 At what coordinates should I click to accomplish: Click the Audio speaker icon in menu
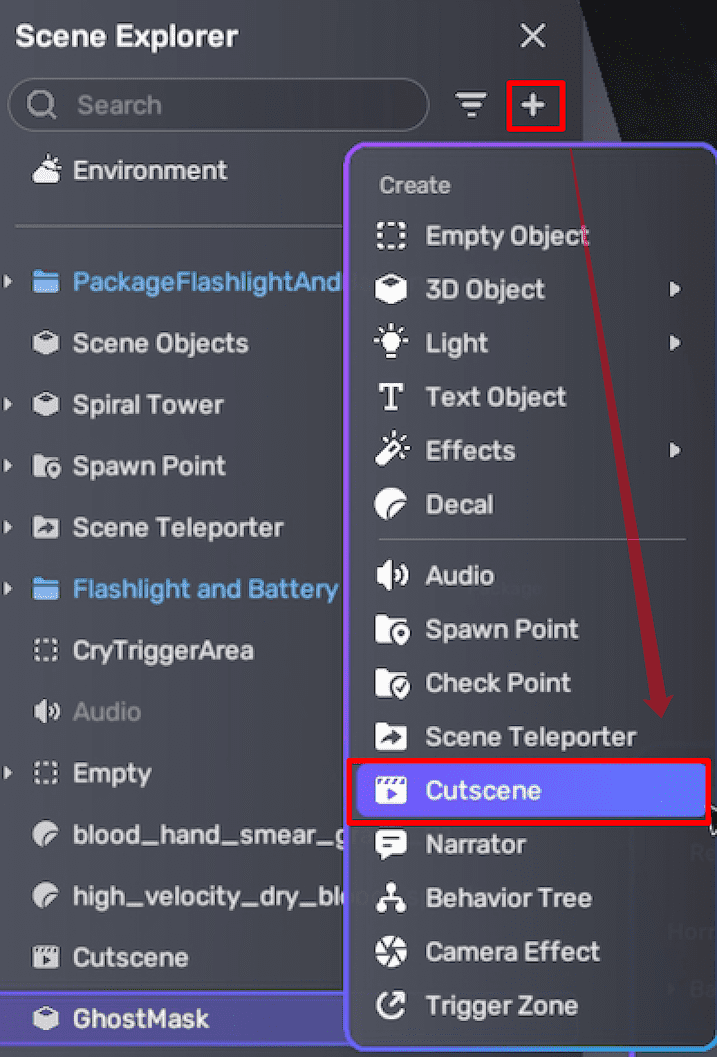391,576
